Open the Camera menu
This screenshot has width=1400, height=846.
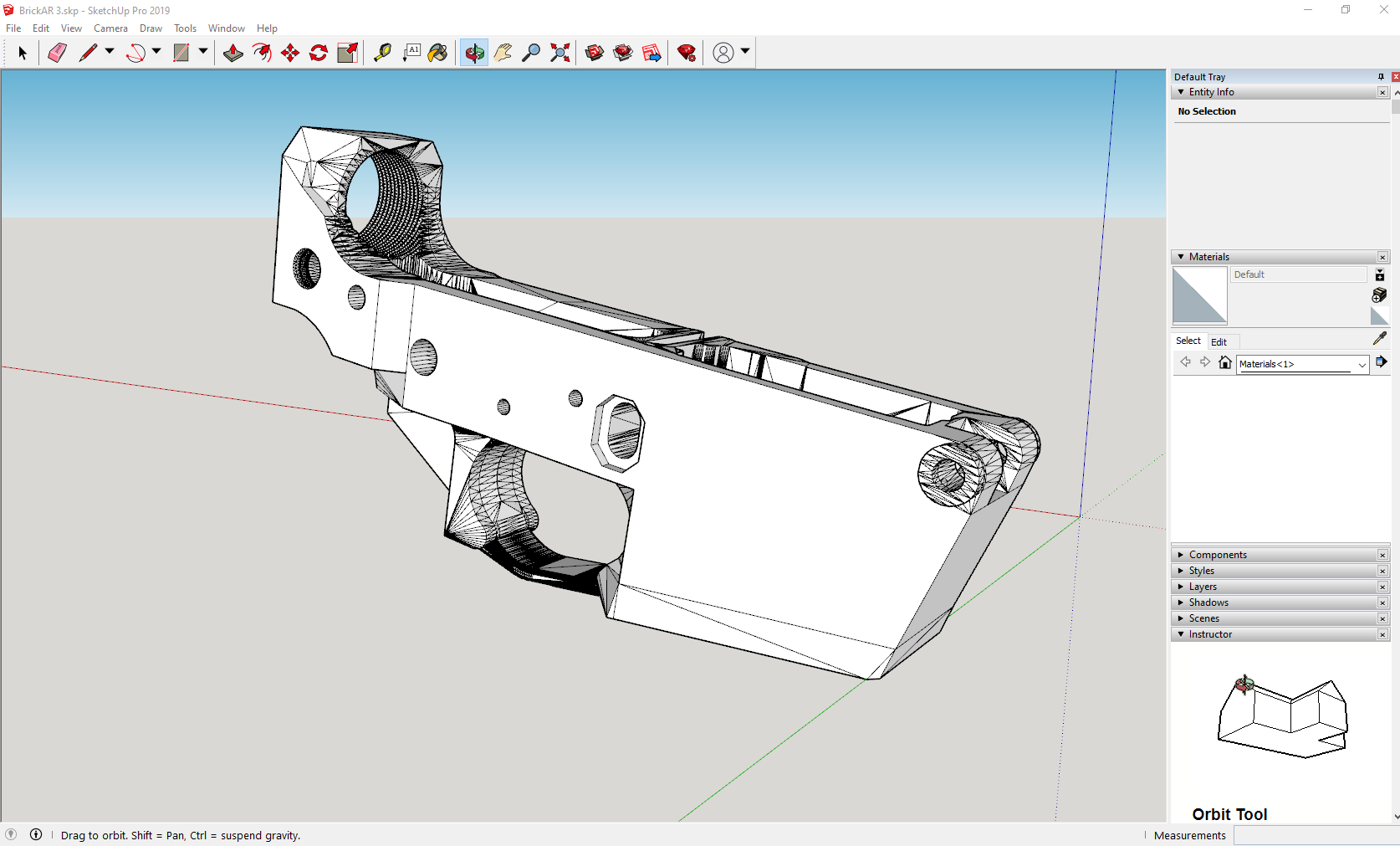[110, 28]
